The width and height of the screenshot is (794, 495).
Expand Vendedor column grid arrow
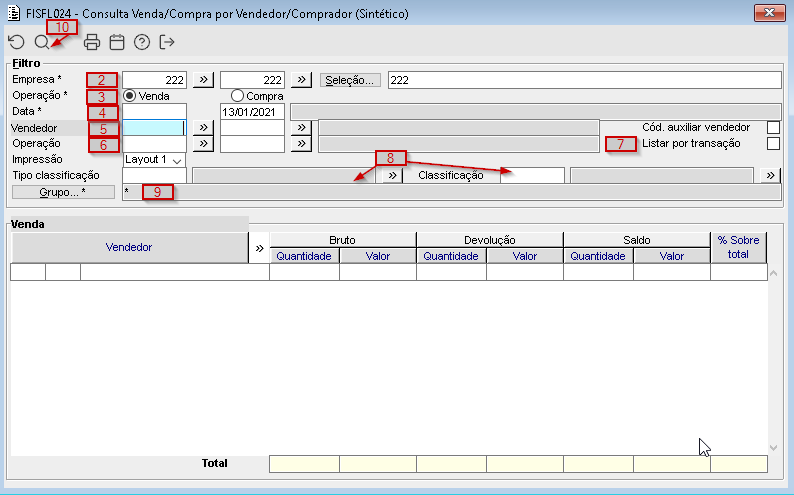pos(259,248)
